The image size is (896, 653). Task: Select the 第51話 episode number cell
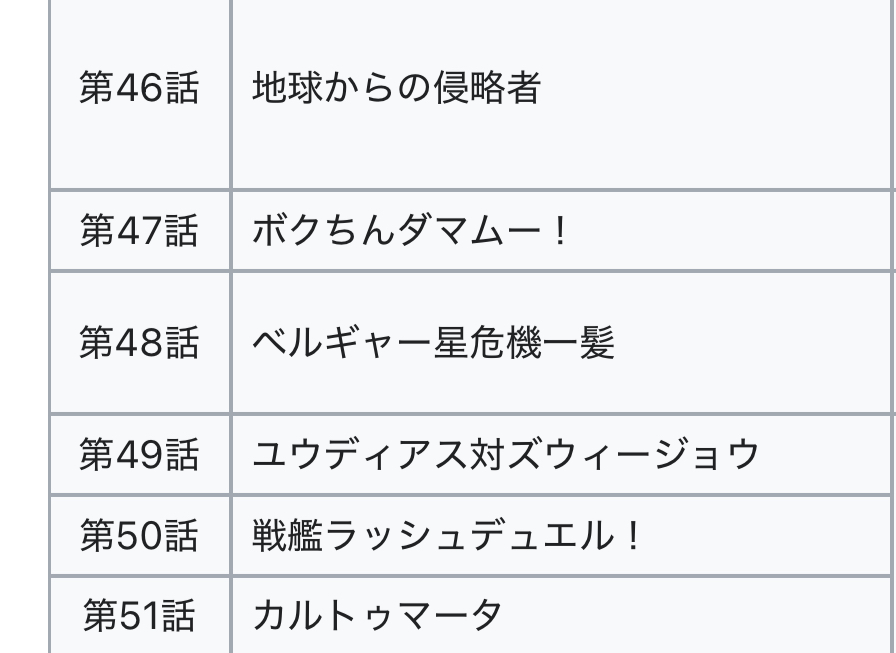pos(139,615)
